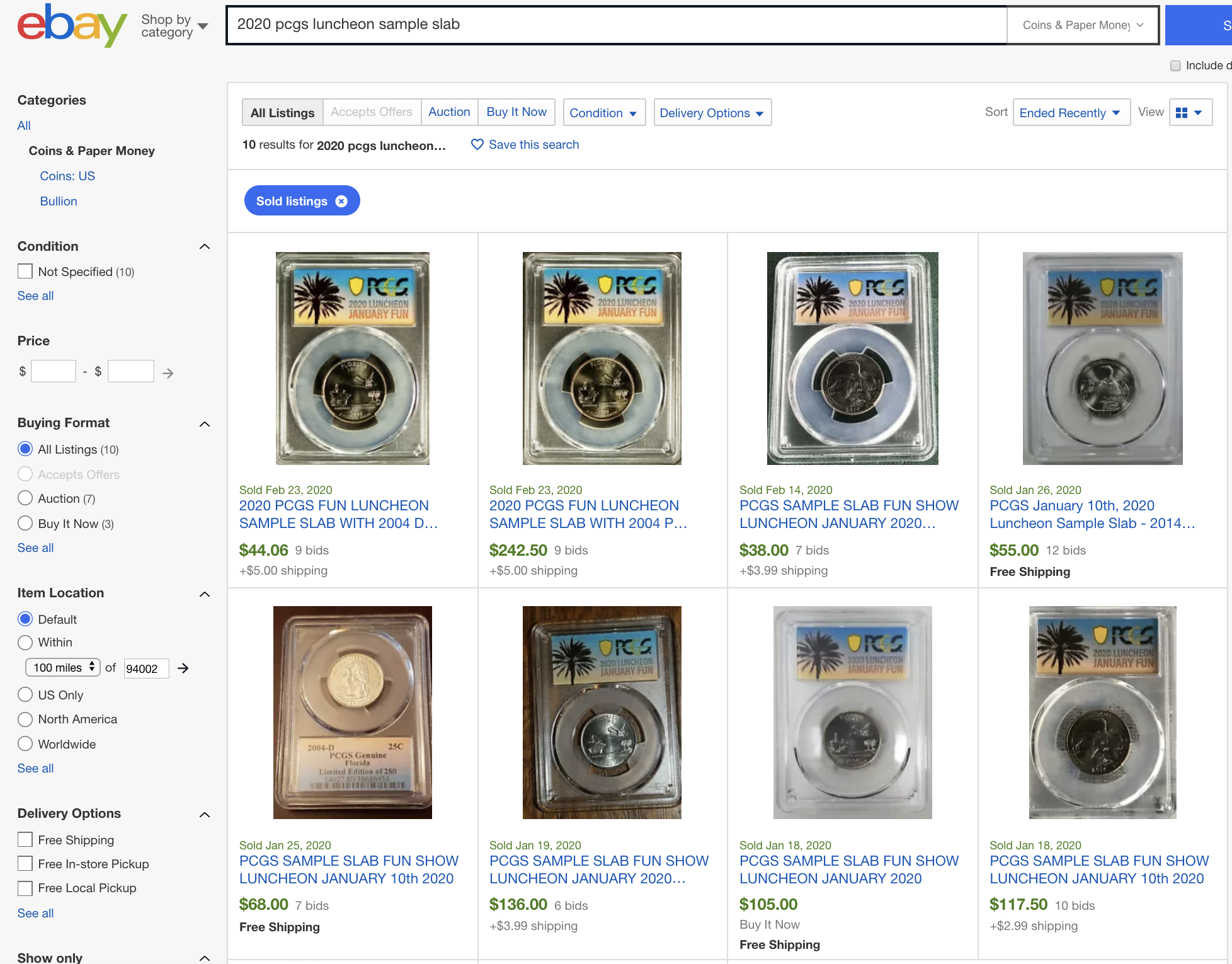Collapse the Item Location section chevron

(205, 594)
